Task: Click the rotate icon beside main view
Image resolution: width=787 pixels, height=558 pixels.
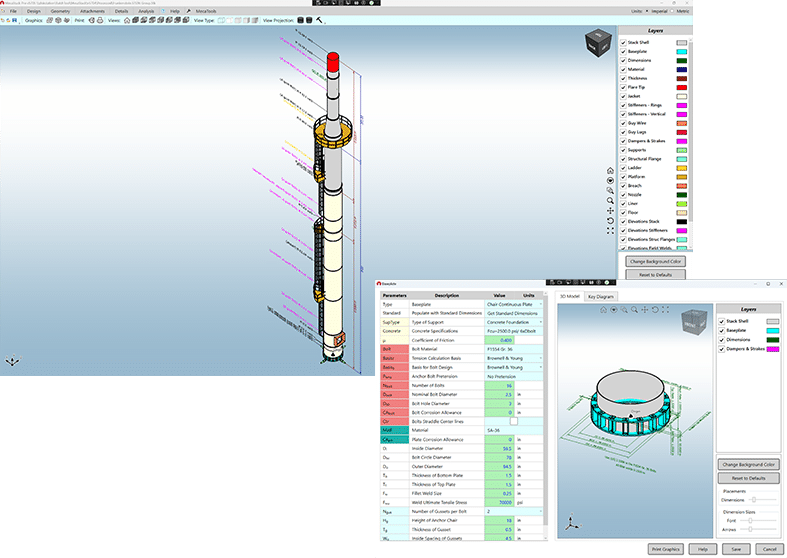Action: coord(610,221)
